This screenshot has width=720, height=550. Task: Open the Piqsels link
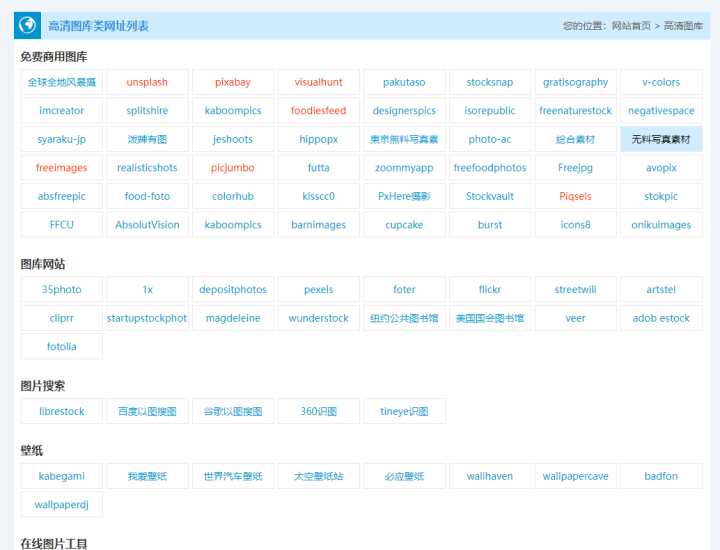tap(575, 197)
